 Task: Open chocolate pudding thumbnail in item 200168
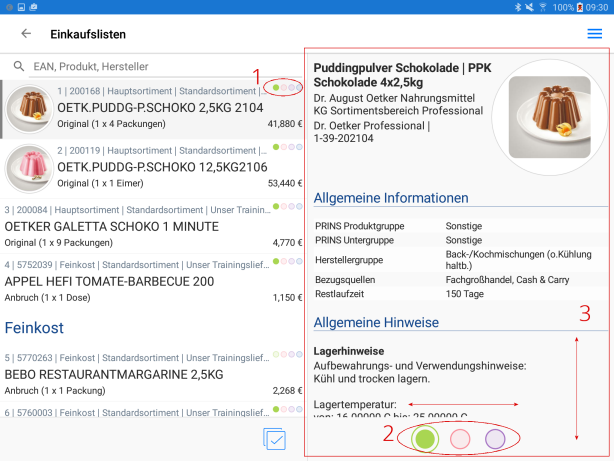[x=29, y=109]
